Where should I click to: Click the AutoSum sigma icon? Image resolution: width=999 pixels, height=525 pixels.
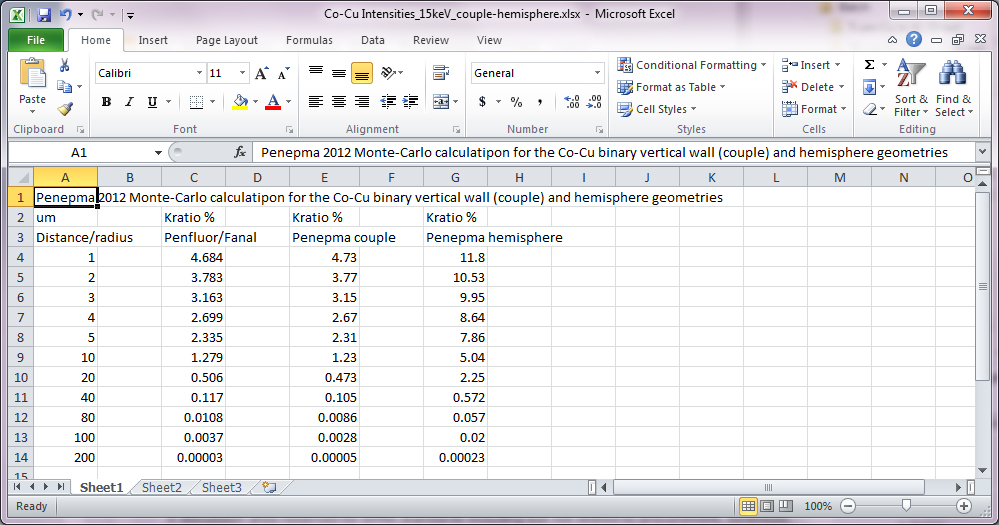coord(869,65)
